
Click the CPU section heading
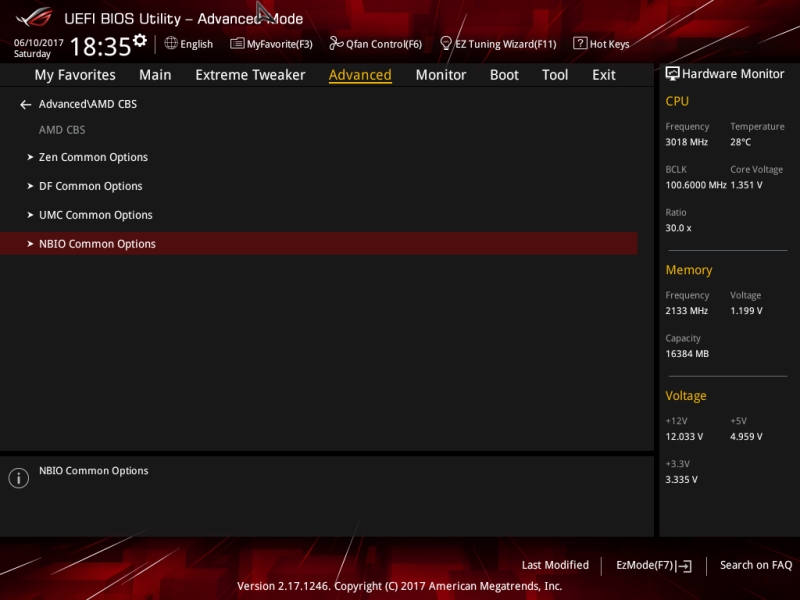pyautogui.click(x=677, y=101)
